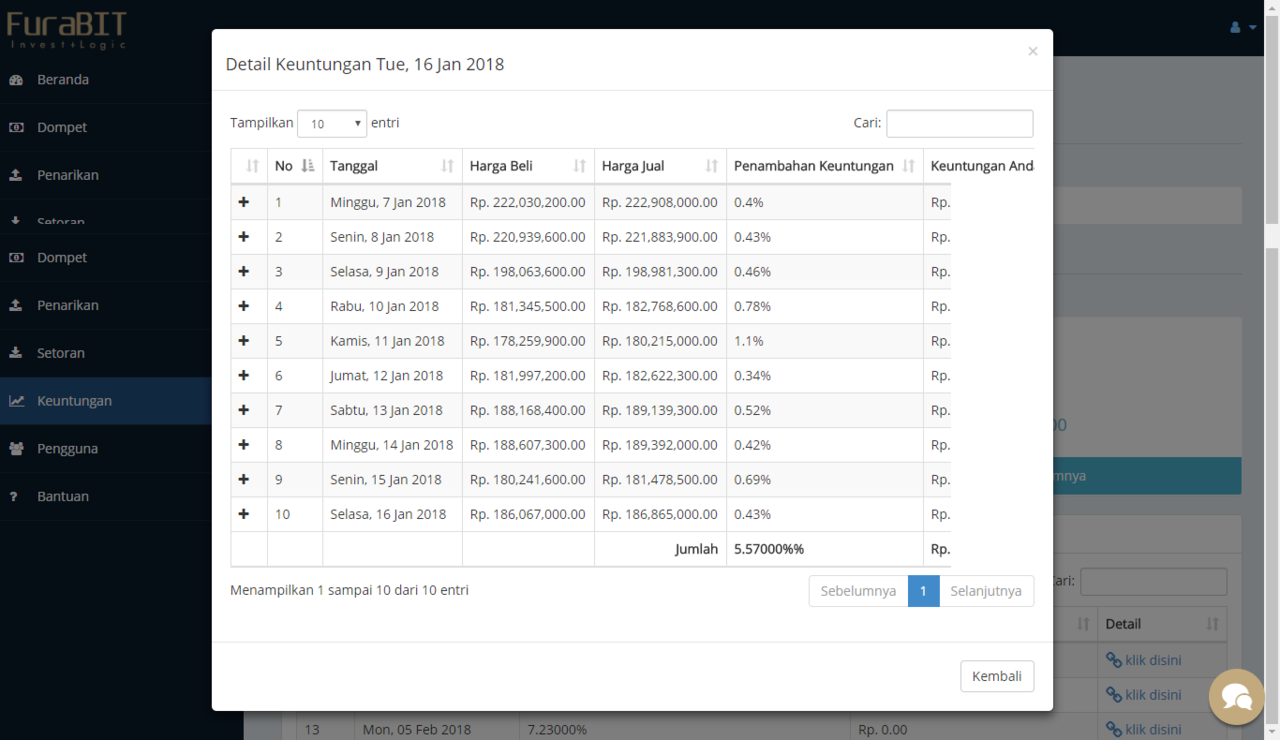The height and width of the screenshot is (740, 1280).
Task: Go to Selanjutnya page
Action: [986, 591]
